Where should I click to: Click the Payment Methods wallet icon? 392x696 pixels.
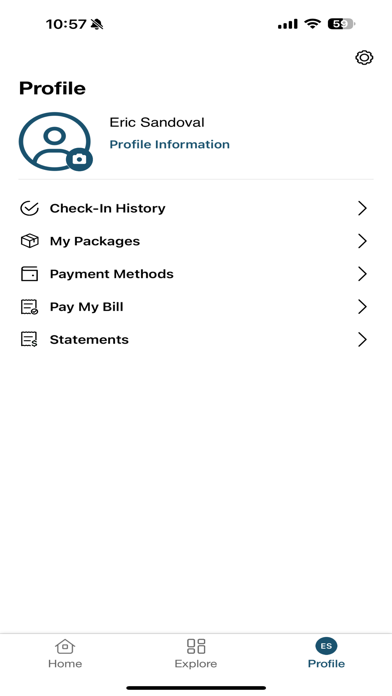pyautogui.click(x=30, y=274)
